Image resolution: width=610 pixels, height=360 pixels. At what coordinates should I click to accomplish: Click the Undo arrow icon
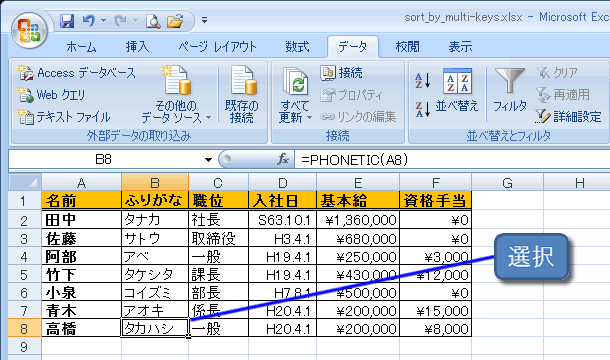pyautogui.click(x=89, y=21)
